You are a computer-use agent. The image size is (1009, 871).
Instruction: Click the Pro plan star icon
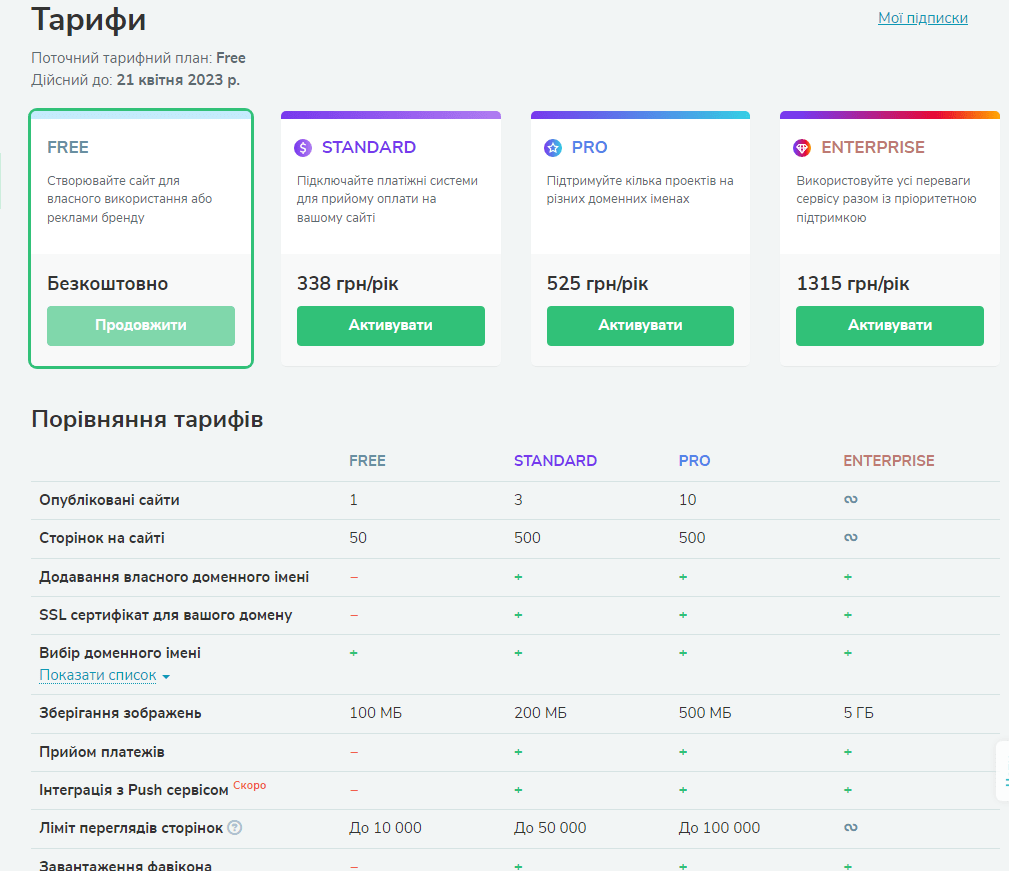[553, 148]
